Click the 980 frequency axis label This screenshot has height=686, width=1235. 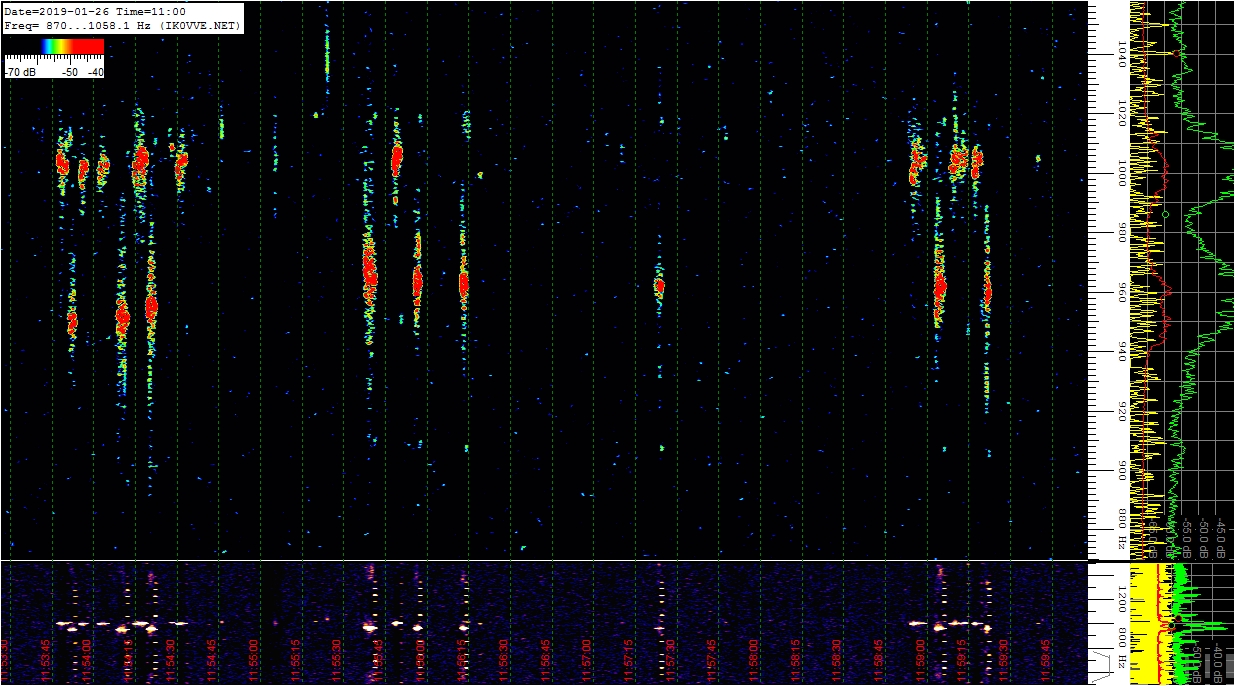pyautogui.click(x=1122, y=233)
